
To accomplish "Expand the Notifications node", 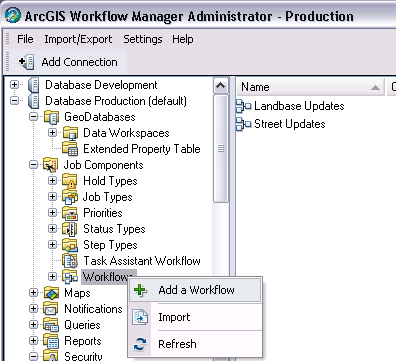I will (x=33, y=309).
